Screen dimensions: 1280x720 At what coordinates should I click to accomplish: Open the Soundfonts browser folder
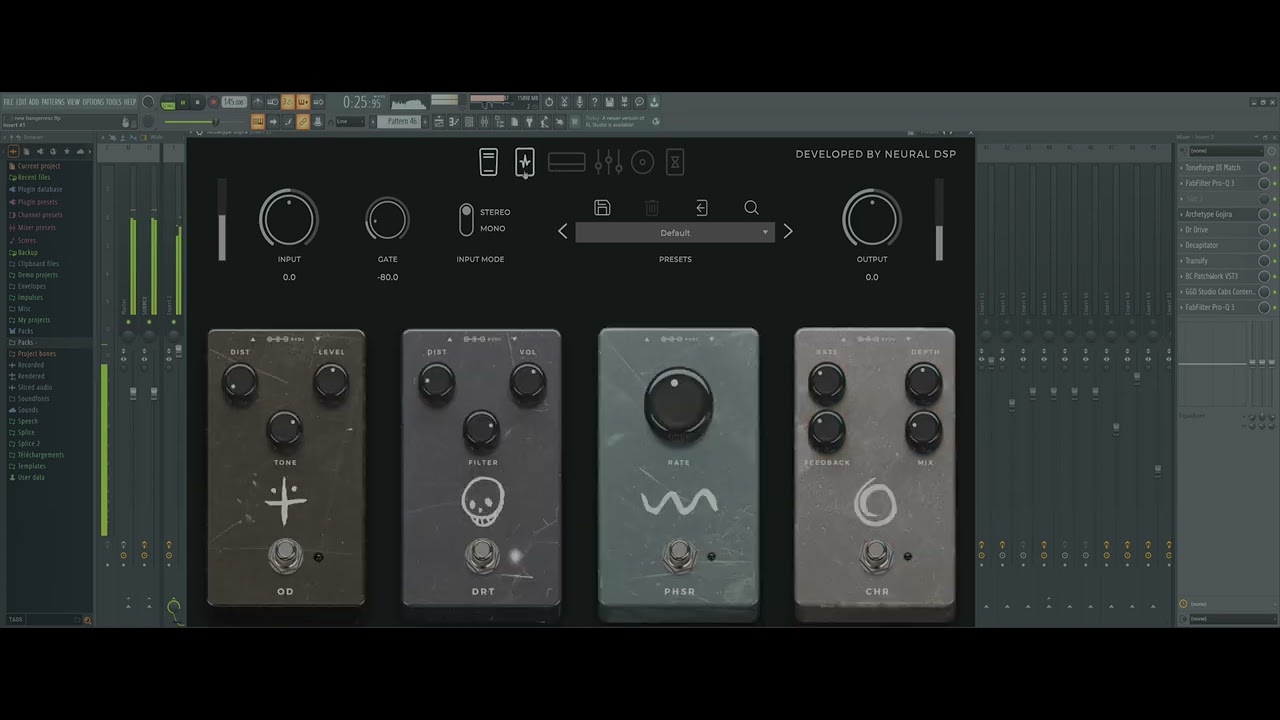coord(33,398)
